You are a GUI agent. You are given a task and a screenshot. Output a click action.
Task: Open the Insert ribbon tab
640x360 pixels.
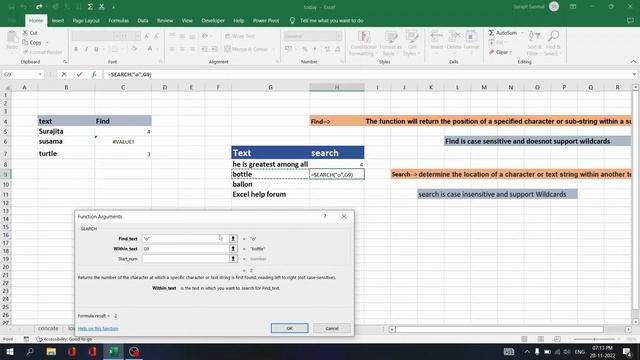[58, 20]
